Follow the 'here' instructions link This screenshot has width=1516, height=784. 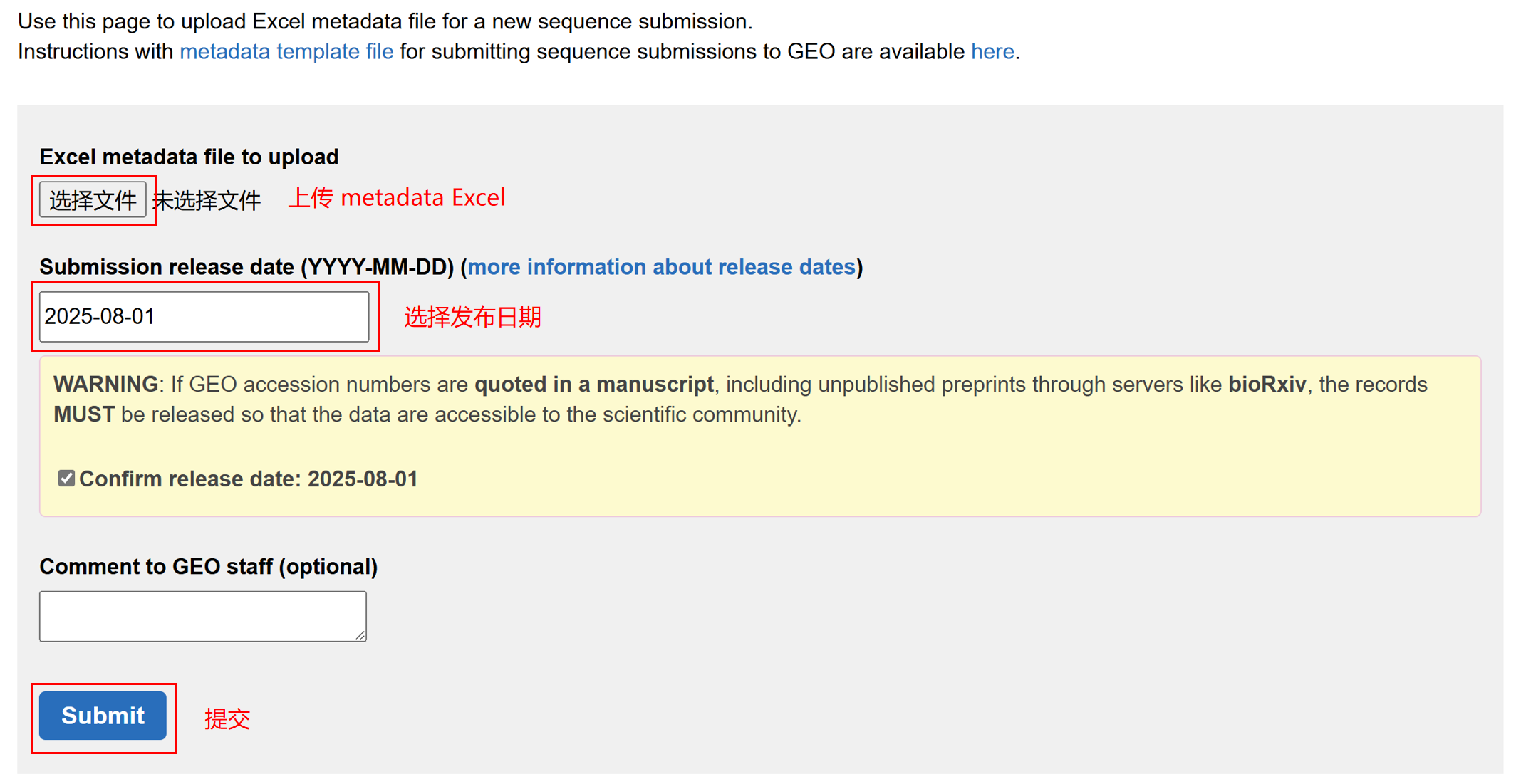click(x=992, y=52)
